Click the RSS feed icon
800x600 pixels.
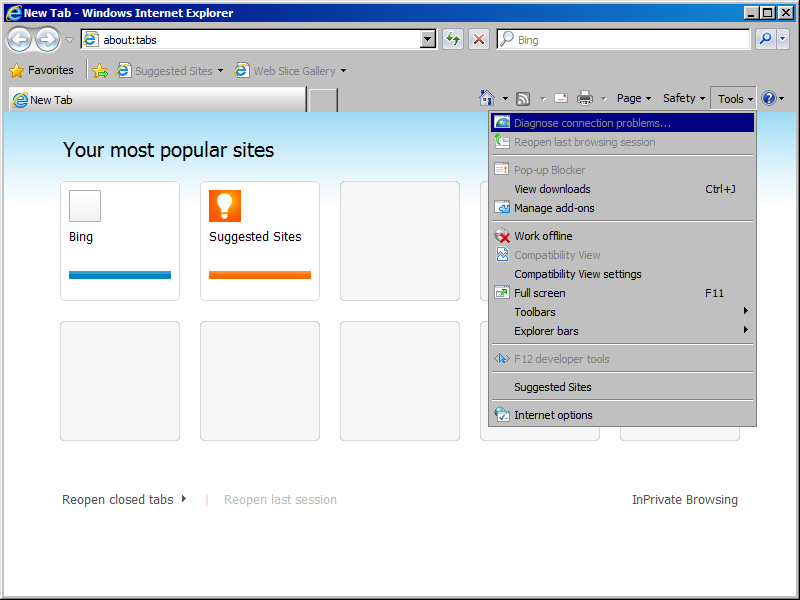522,98
